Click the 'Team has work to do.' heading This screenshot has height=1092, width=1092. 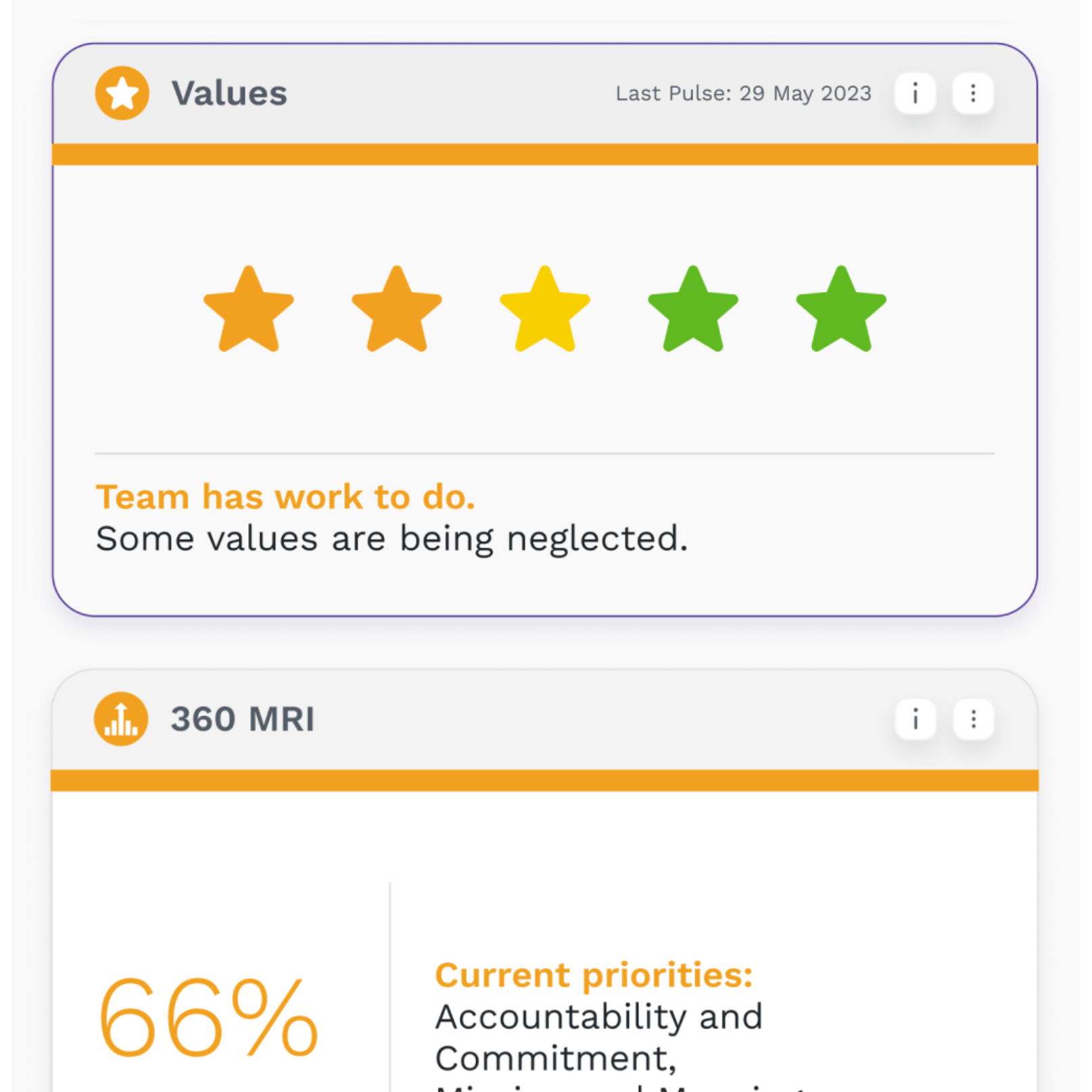(285, 497)
